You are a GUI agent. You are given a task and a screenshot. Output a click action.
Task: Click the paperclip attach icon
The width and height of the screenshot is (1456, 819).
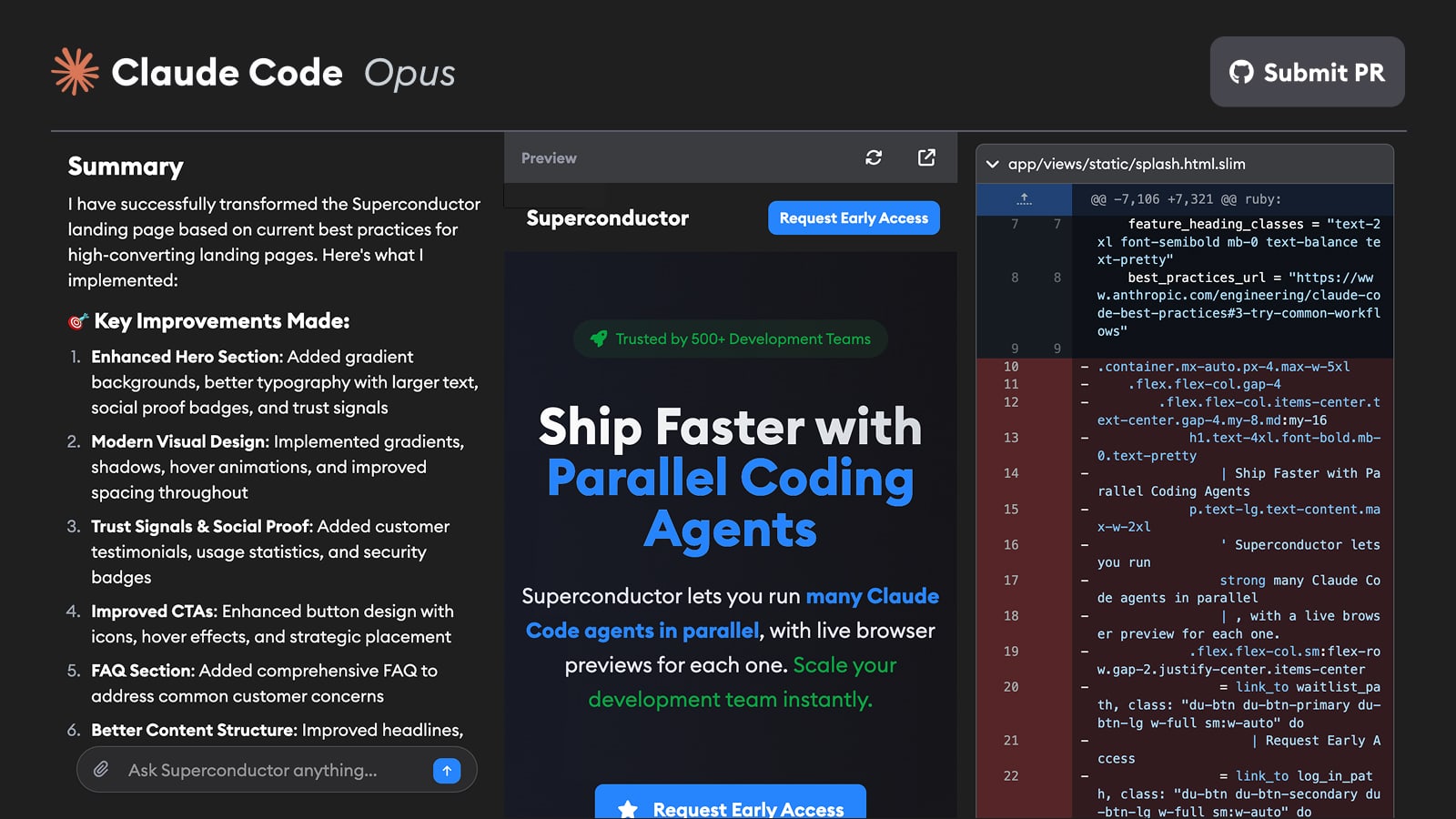tap(101, 770)
